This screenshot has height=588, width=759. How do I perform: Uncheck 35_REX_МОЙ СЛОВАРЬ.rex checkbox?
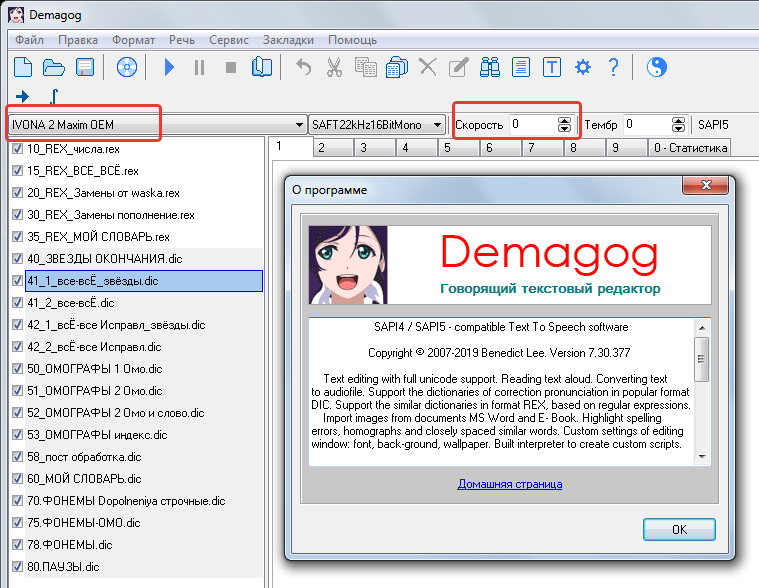click(17, 237)
